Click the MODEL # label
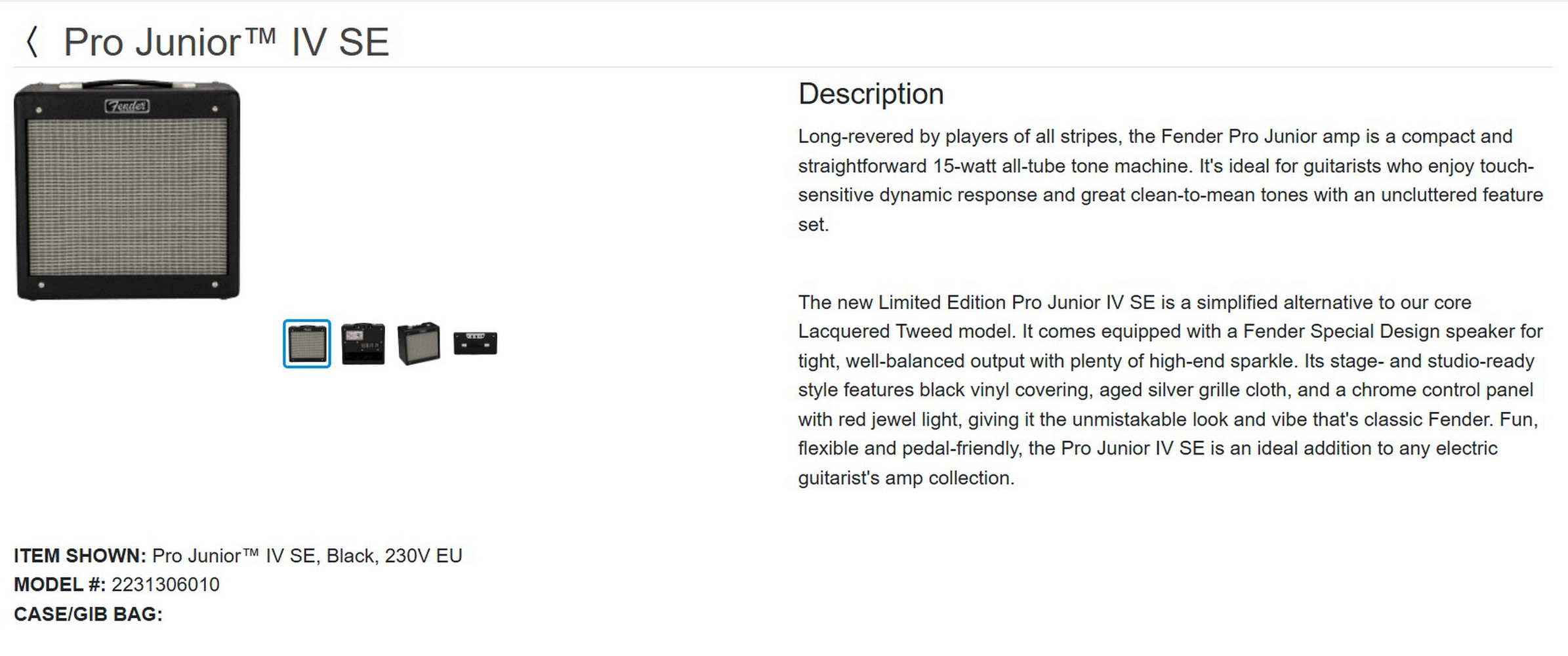This screenshot has height=656, width=1568. [x=60, y=584]
